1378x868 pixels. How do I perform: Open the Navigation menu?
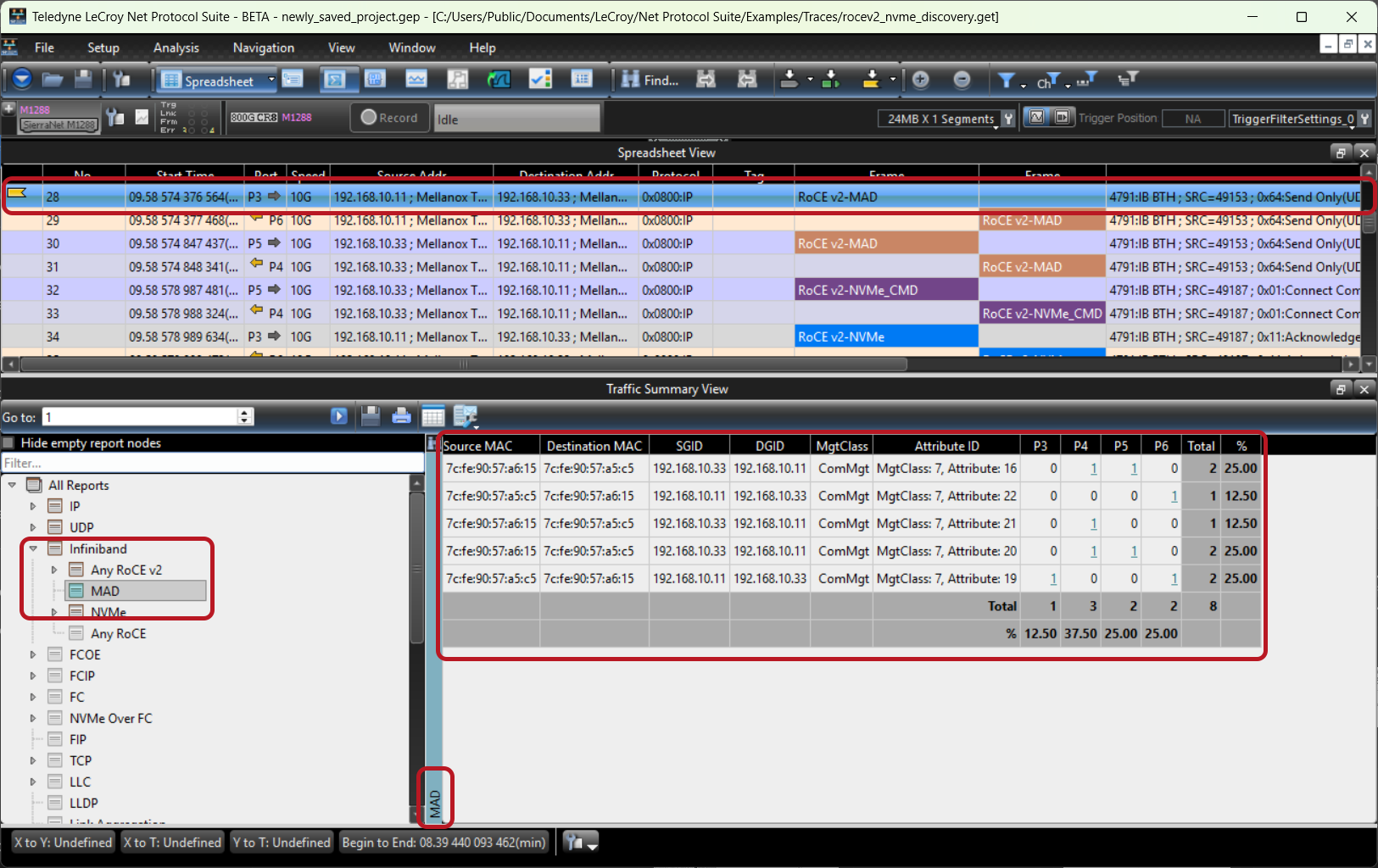[x=264, y=47]
